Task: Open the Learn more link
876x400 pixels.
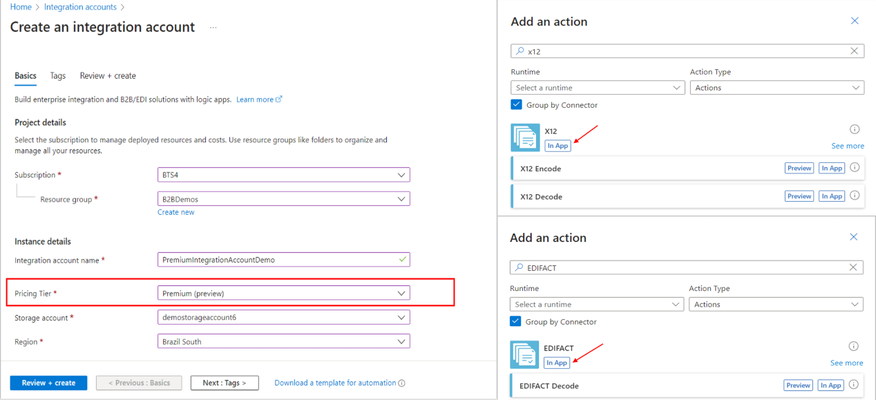Action: [x=259, y=99]
